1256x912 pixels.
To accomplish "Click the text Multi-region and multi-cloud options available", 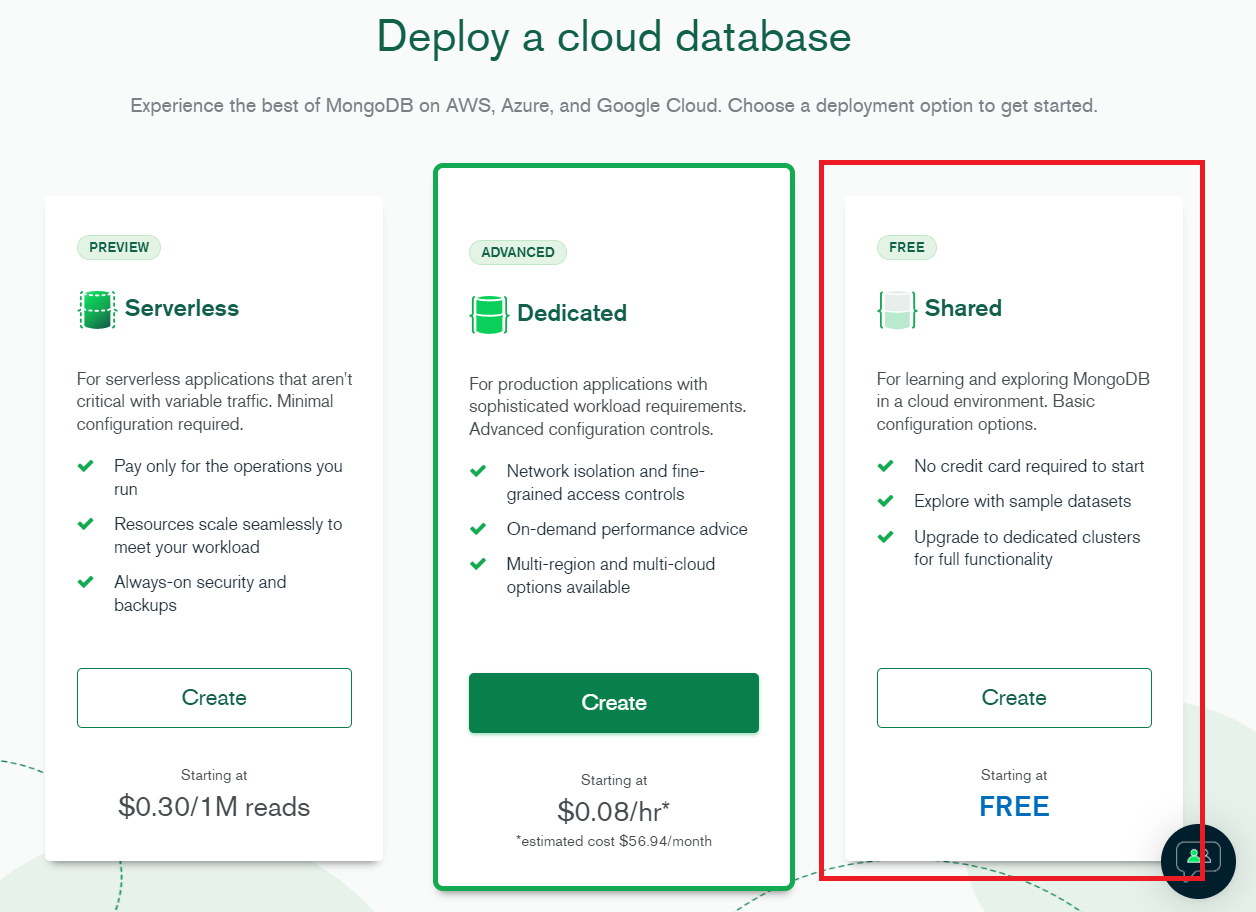I will (x=611, y=576).
